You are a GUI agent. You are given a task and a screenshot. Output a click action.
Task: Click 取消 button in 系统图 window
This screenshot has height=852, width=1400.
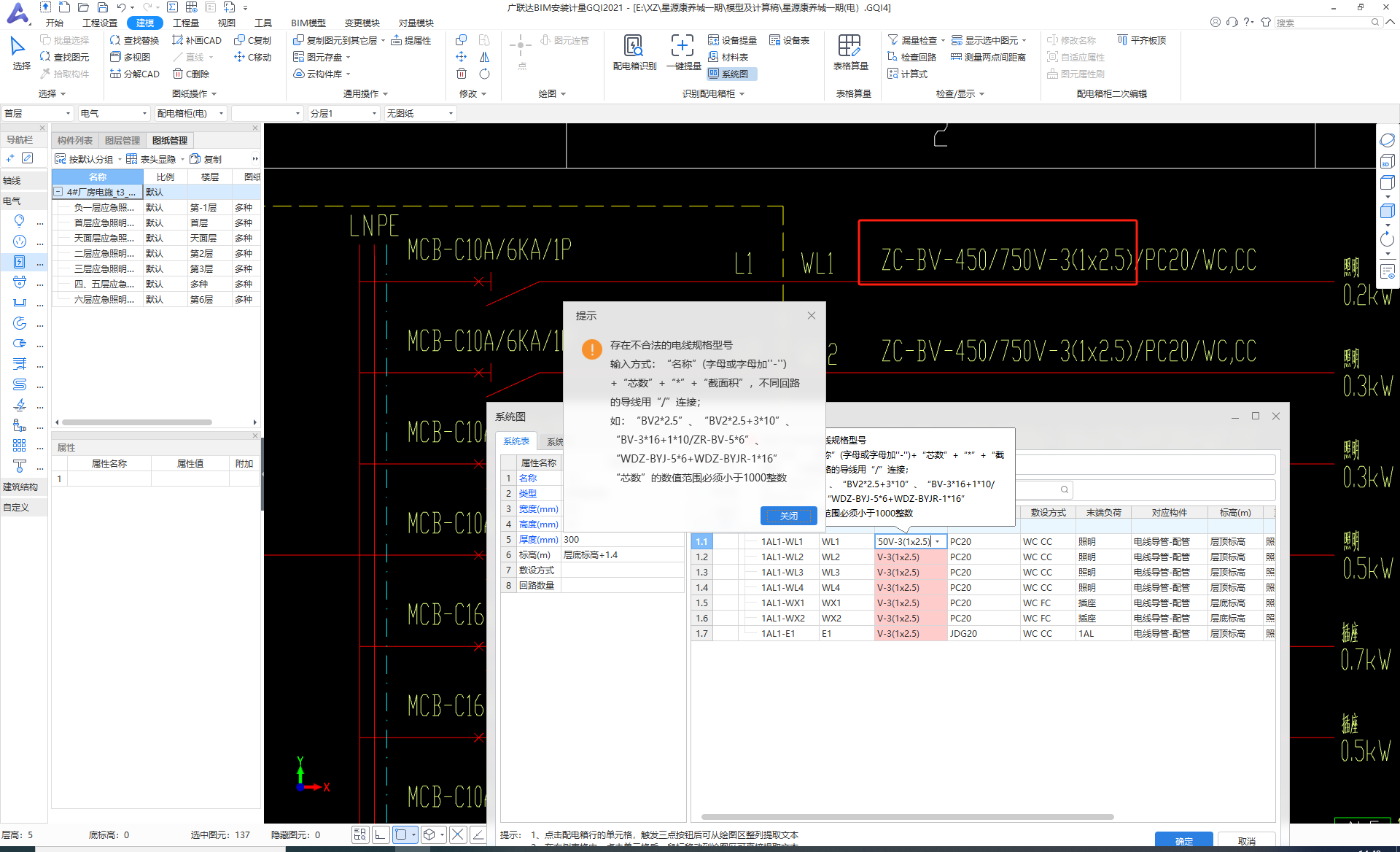[x=1247, y=840]
